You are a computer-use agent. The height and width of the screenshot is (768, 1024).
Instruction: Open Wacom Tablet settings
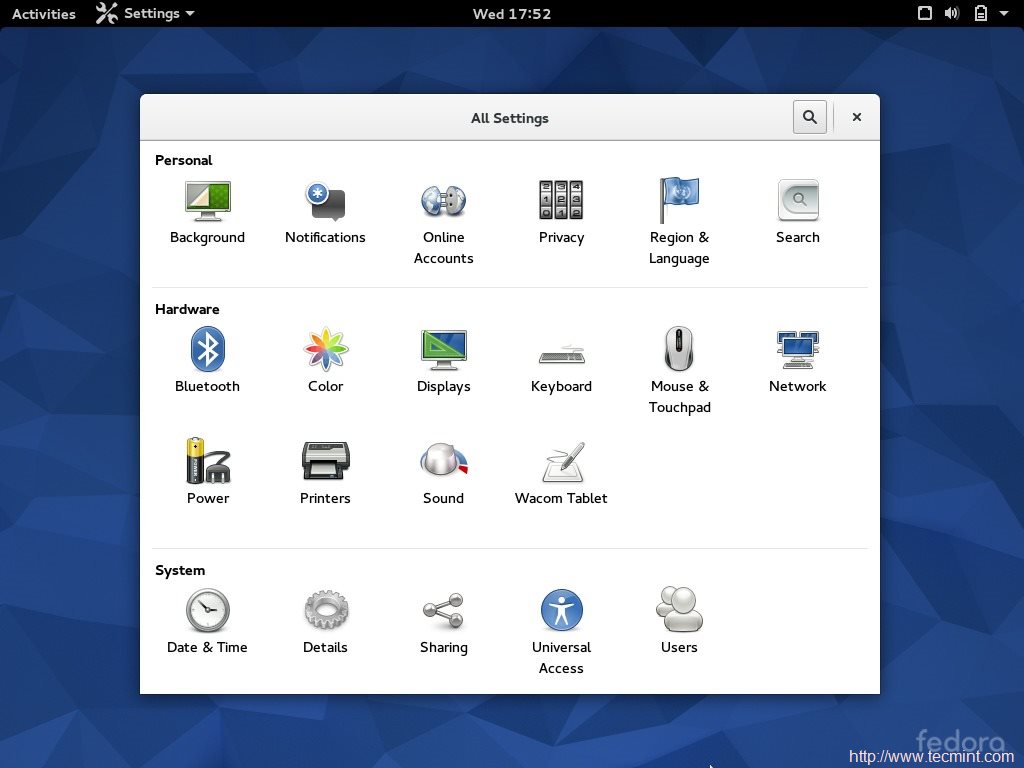pyautogui.click(x=561, y=460)
